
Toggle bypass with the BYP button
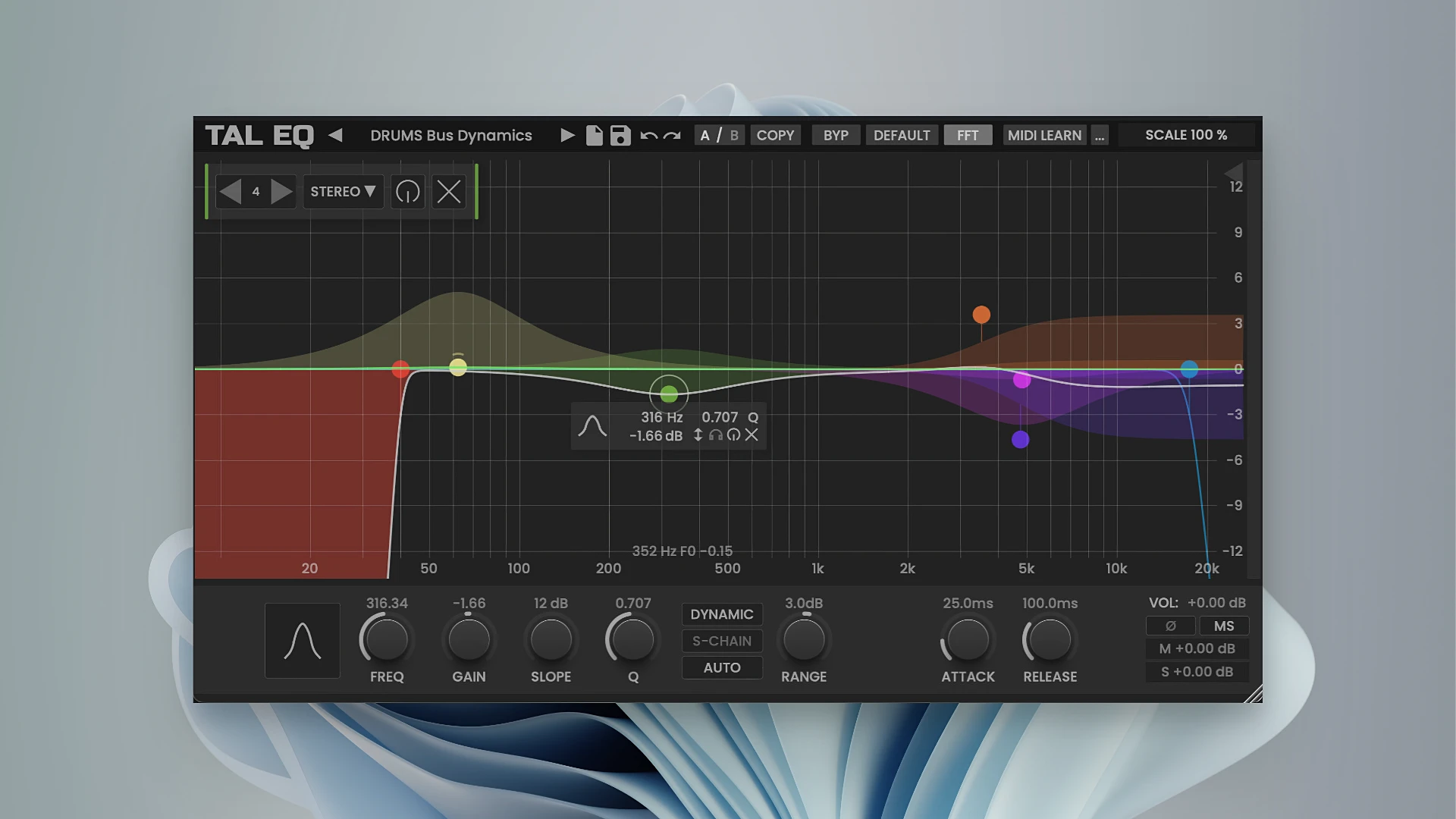tap(835, 135)
